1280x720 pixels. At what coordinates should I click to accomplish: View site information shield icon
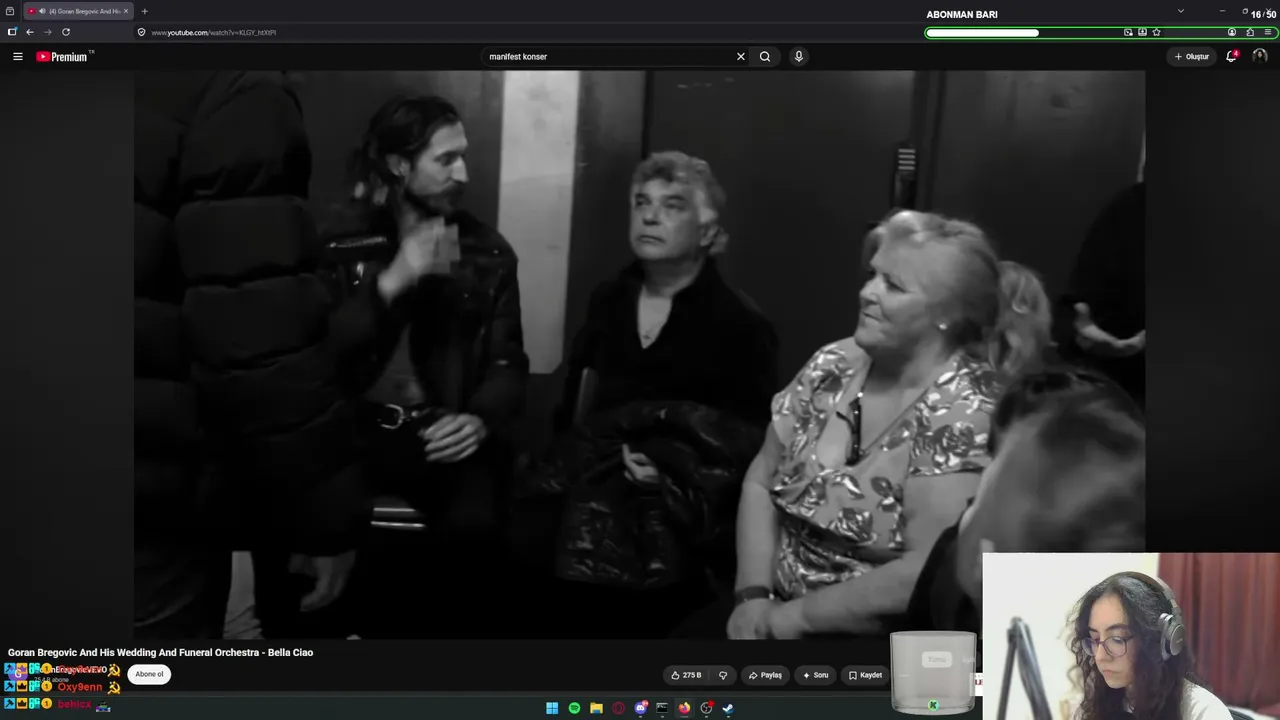[141, 32]
